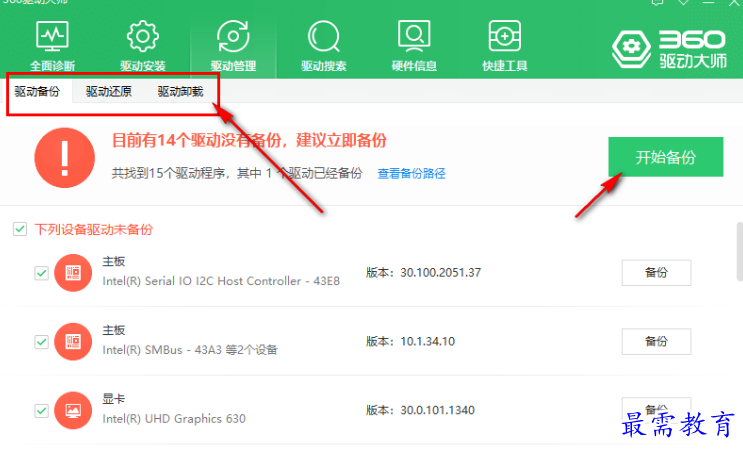Click the vertical scrollbar thumb
Screen dimensions: 743x456
tap(740, 251)
